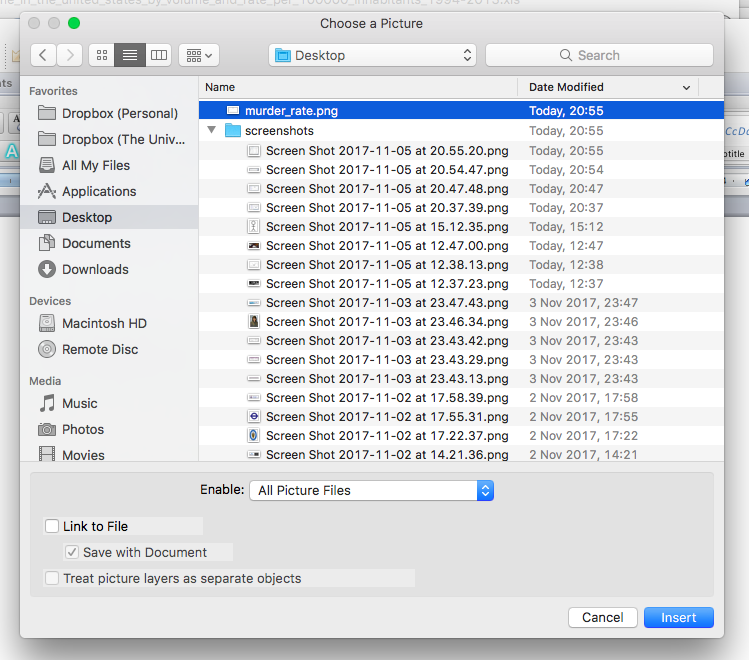Viewport: 749px width, 660px height.
Task: Uncheck Save with Document checkbox
Action: point(72,552)
